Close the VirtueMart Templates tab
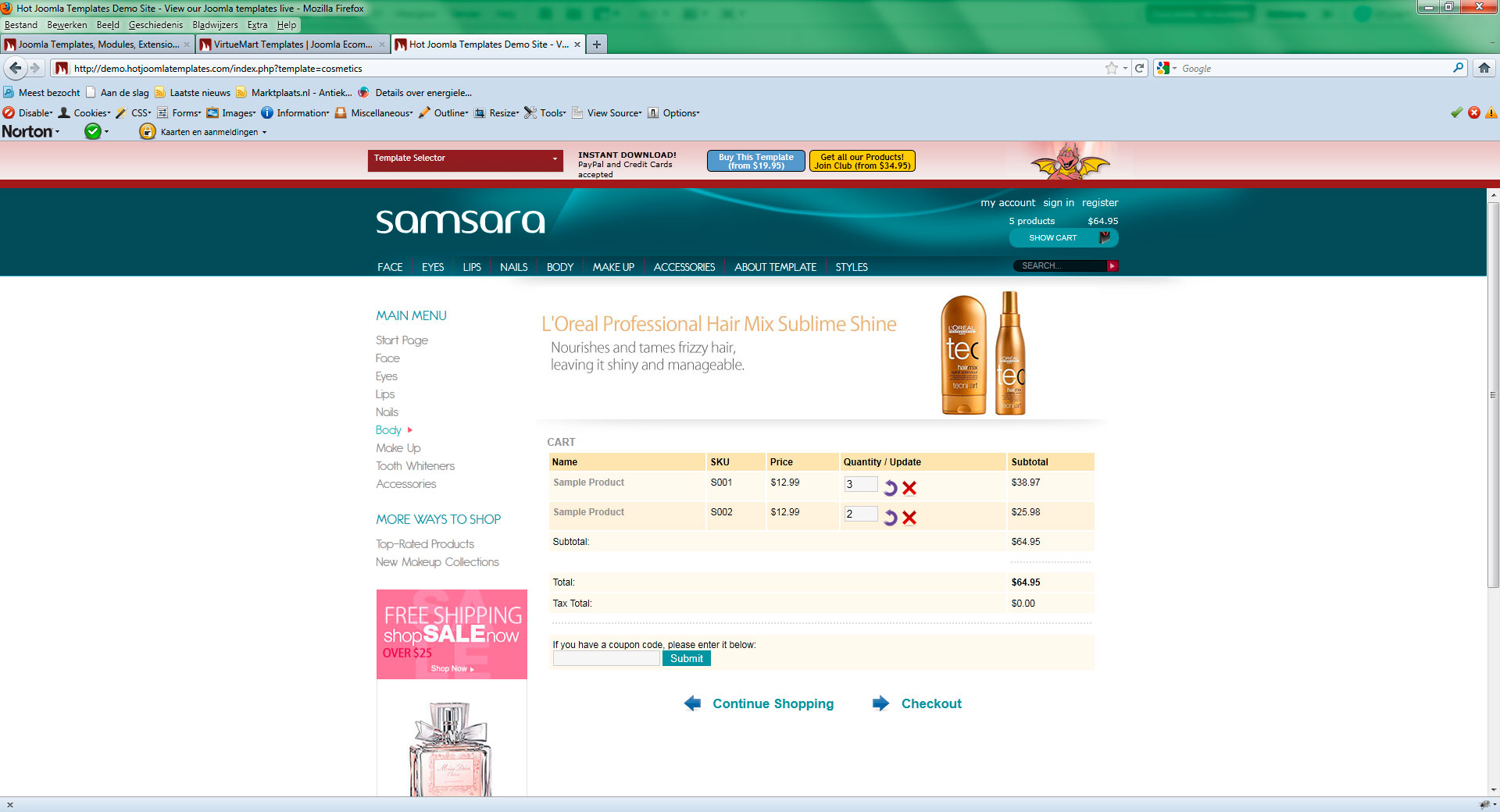Image resolution: width=1500 pixels, height=812 pixels. (382, 45)
